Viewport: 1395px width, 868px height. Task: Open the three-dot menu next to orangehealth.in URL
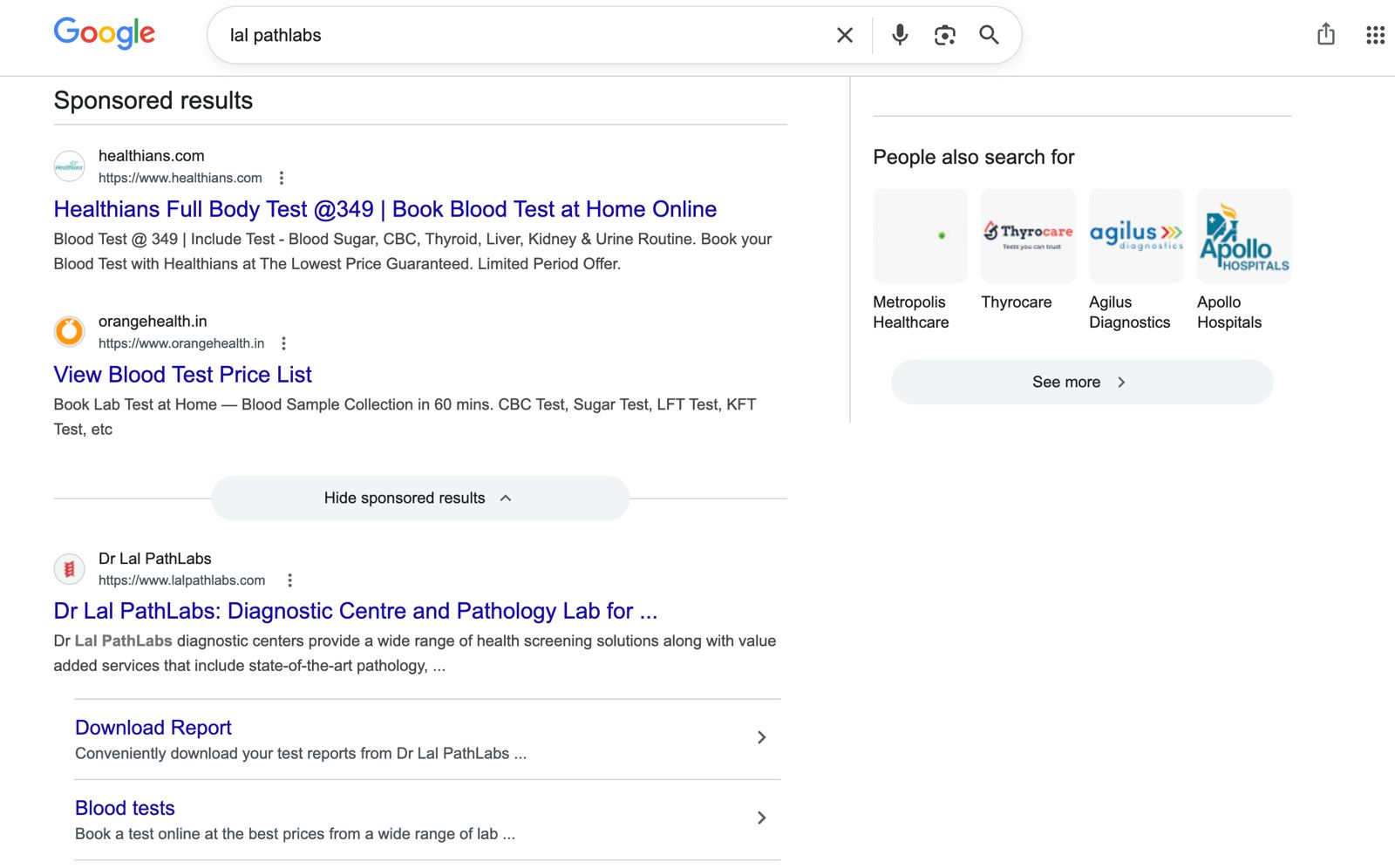point(283,343)
